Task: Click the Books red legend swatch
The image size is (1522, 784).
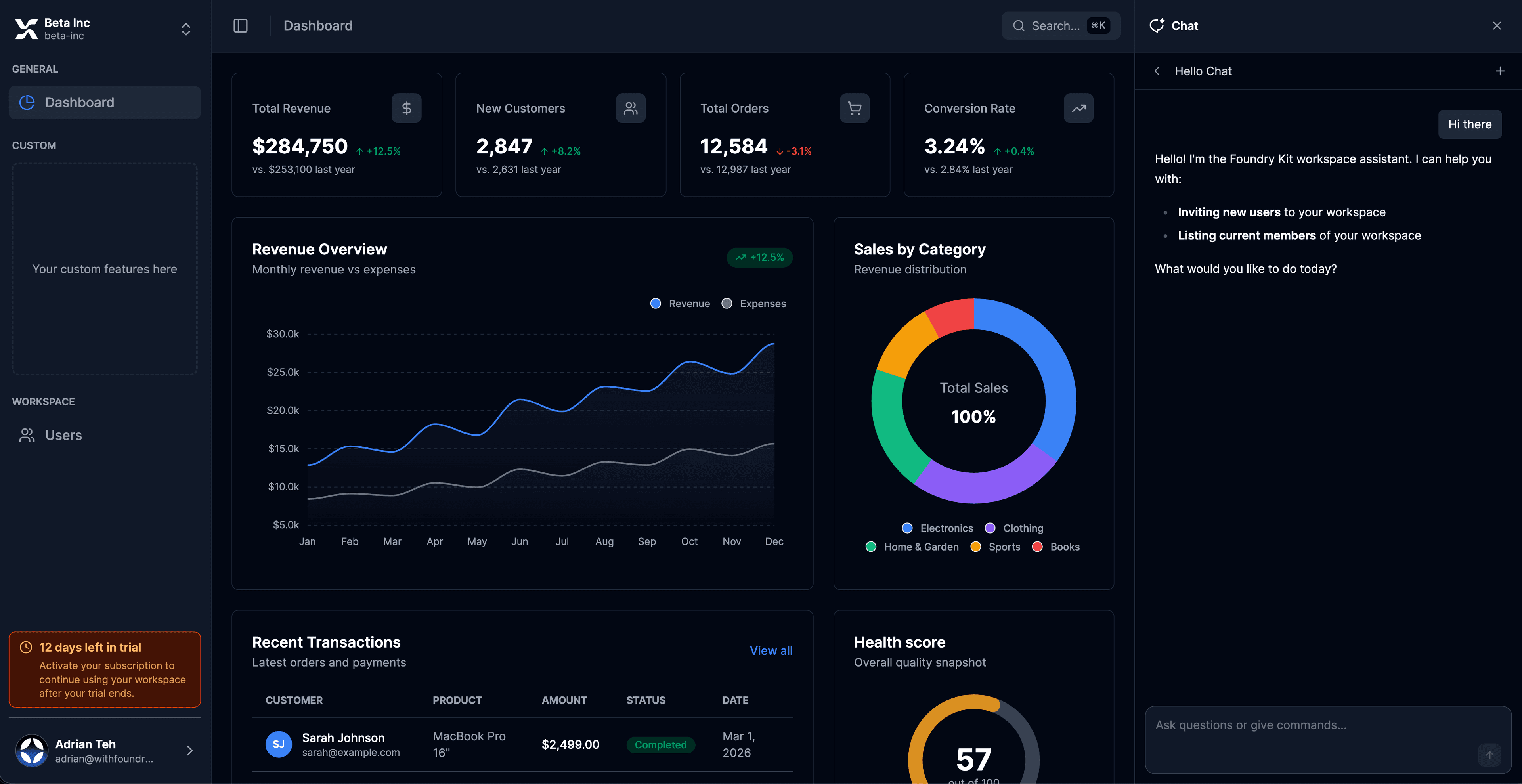Action: [x=1037, y=547]
